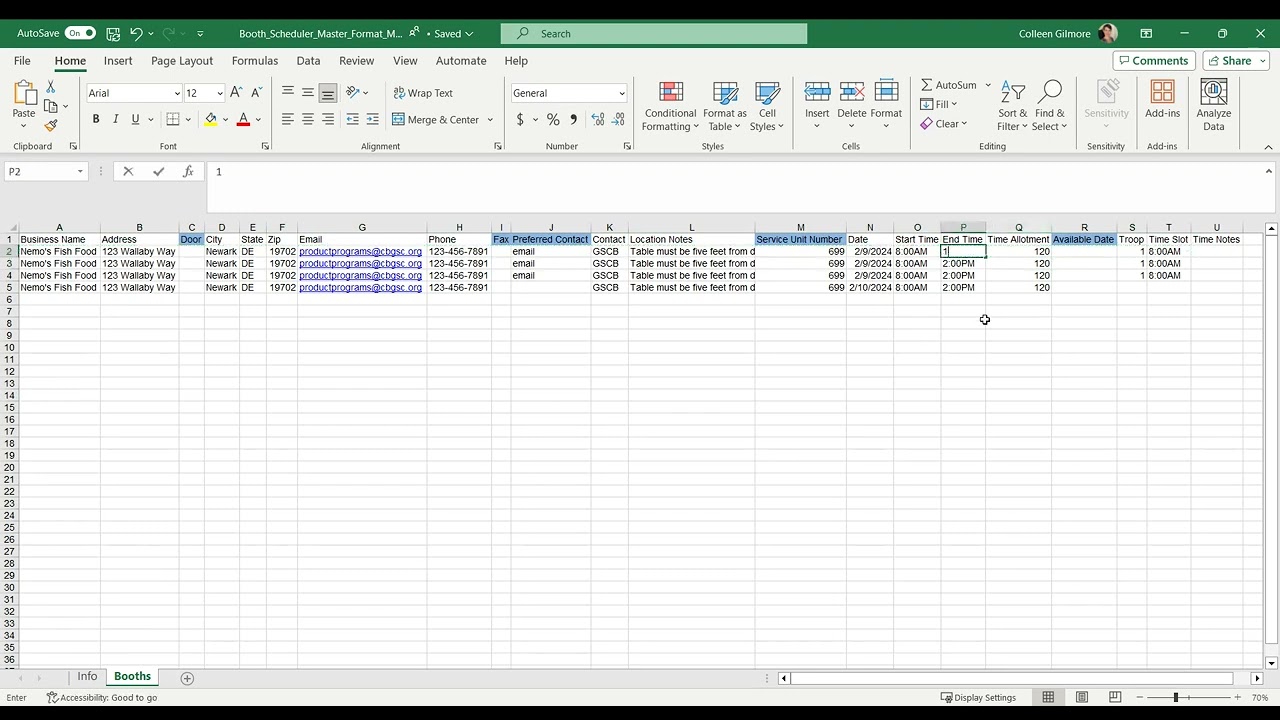Decrease font size with smaller A icon
This screenshot has width=1280, height=720.
click(256, 93)
